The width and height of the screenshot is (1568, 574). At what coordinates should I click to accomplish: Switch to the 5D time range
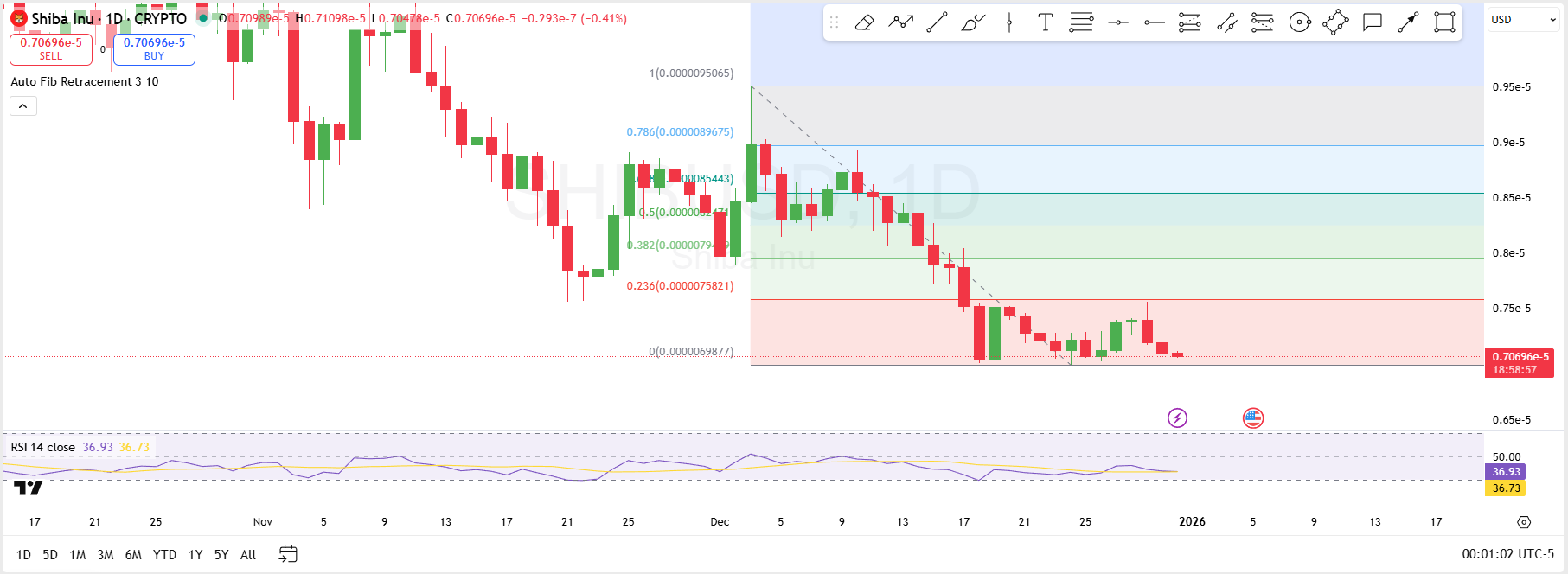pos(50,555)
